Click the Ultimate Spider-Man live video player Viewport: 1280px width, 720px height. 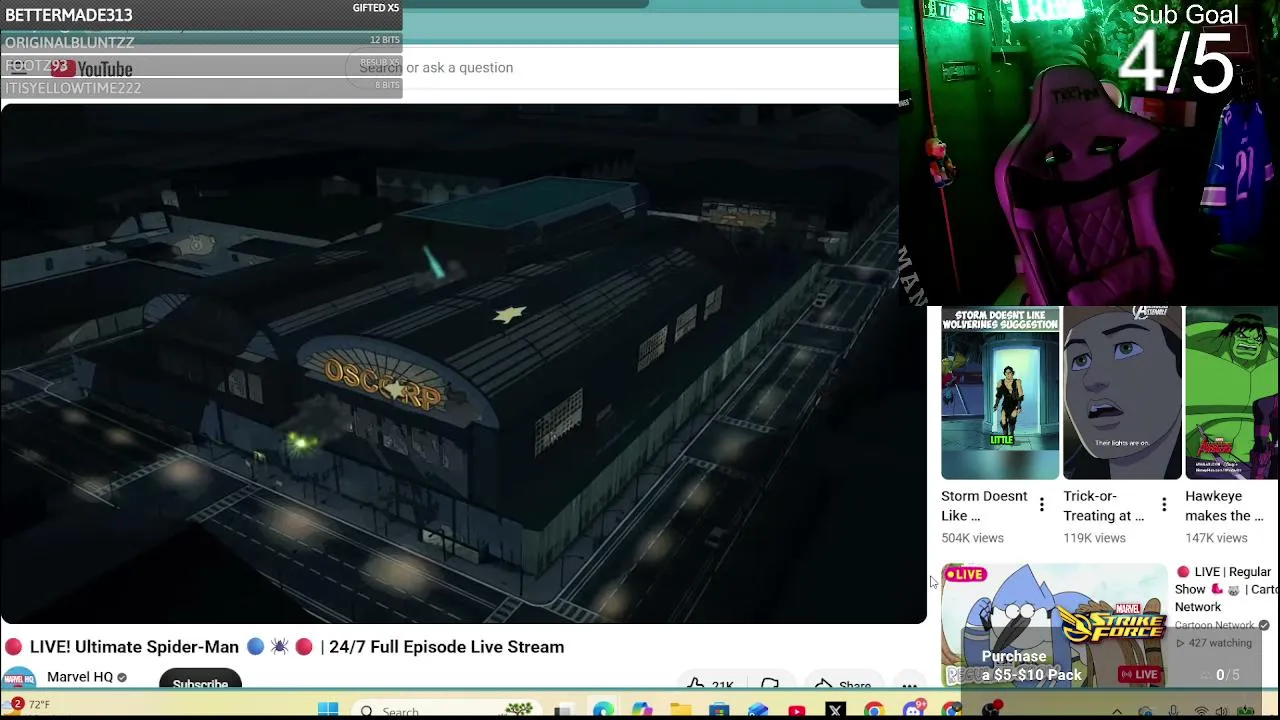(463, 363)
